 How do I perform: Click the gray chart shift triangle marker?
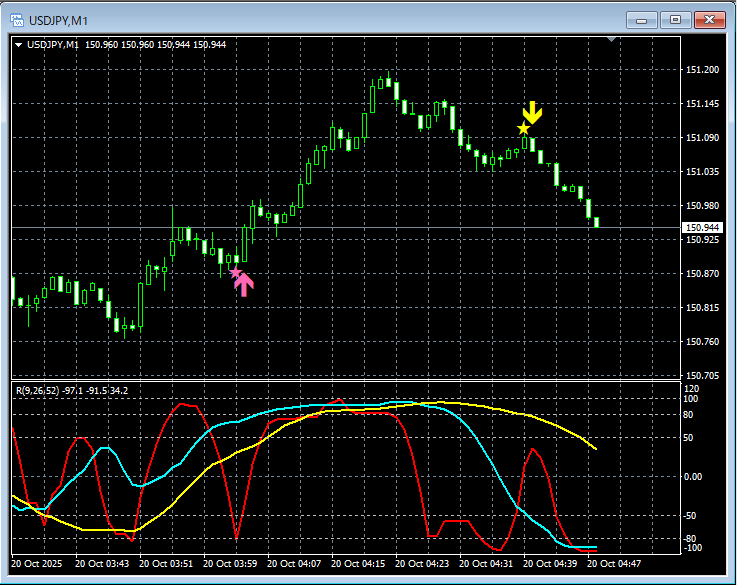(611, 40)
